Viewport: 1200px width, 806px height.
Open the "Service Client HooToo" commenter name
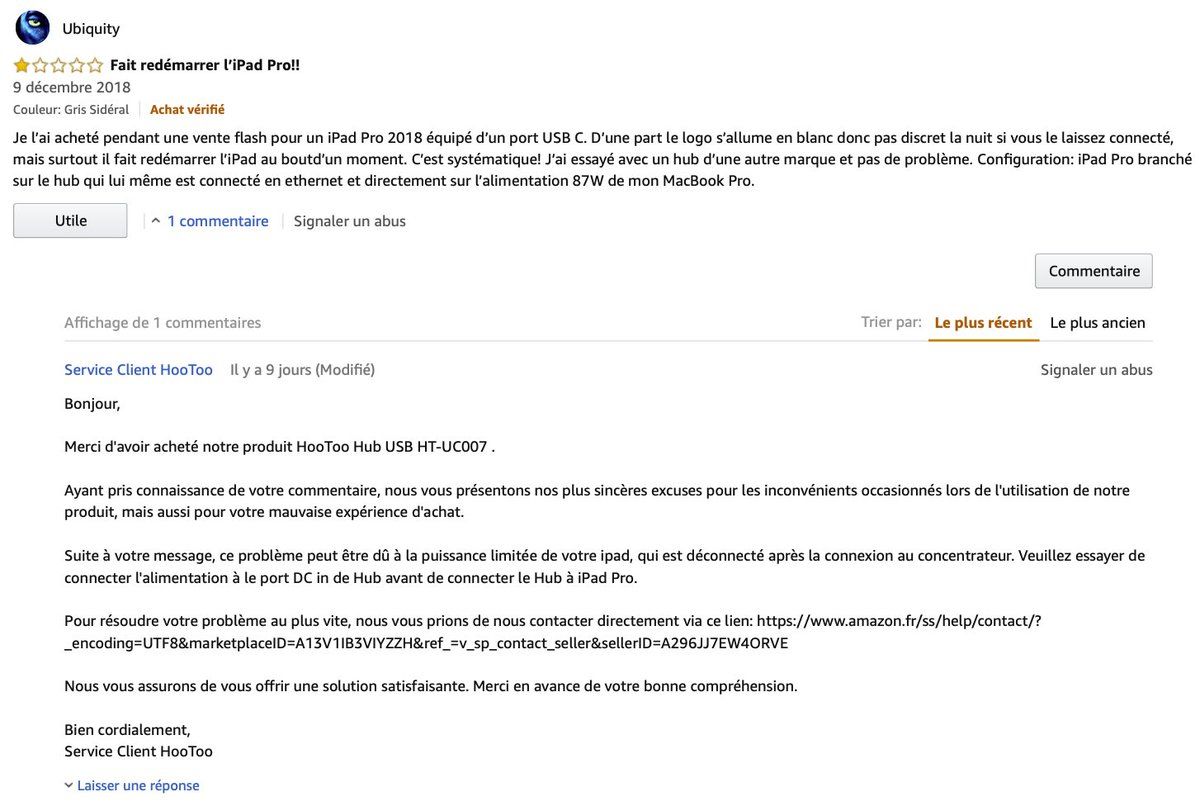click(x=138, y=370)
